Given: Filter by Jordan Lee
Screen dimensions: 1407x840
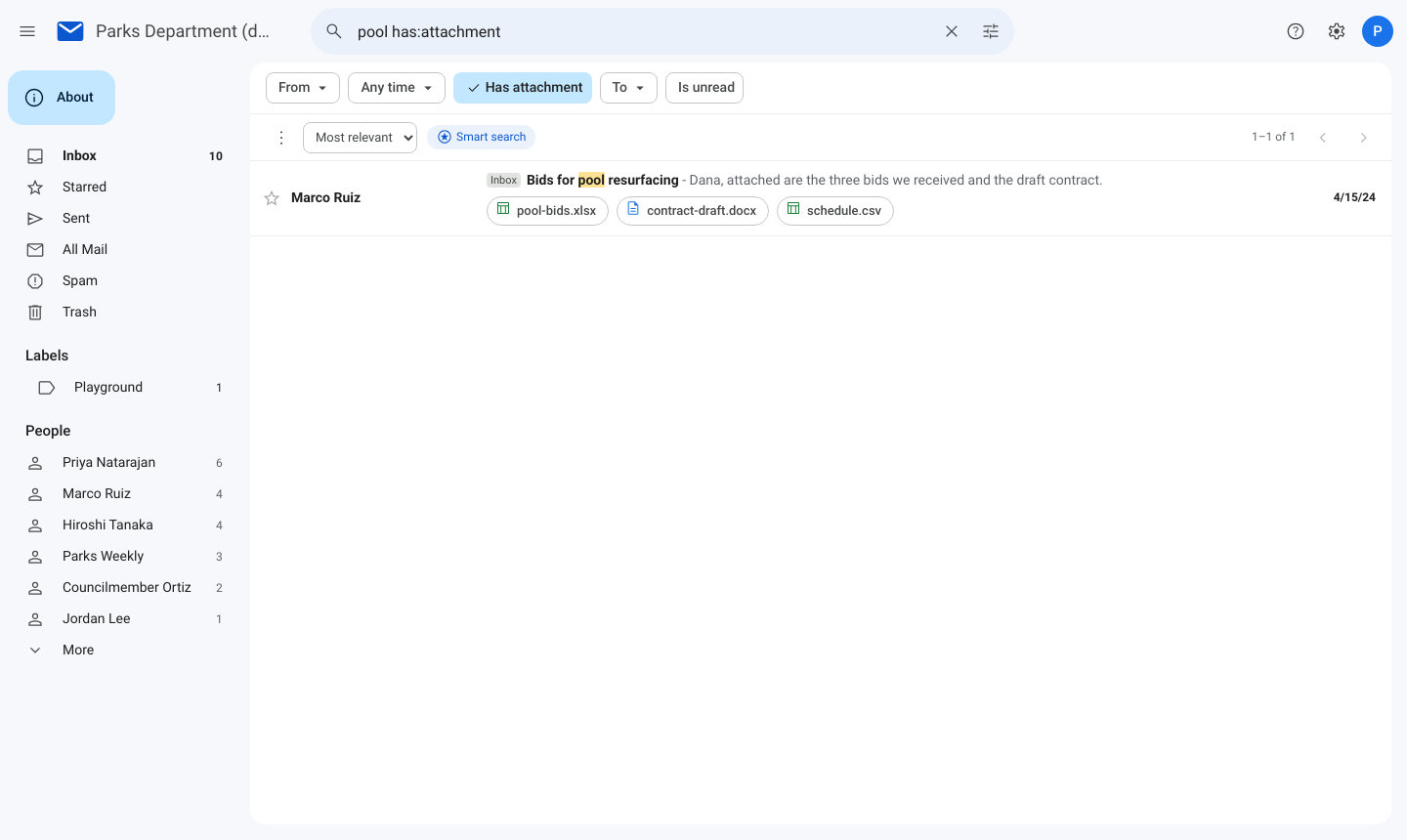Looking at the screenshot, I should [125, 619].
